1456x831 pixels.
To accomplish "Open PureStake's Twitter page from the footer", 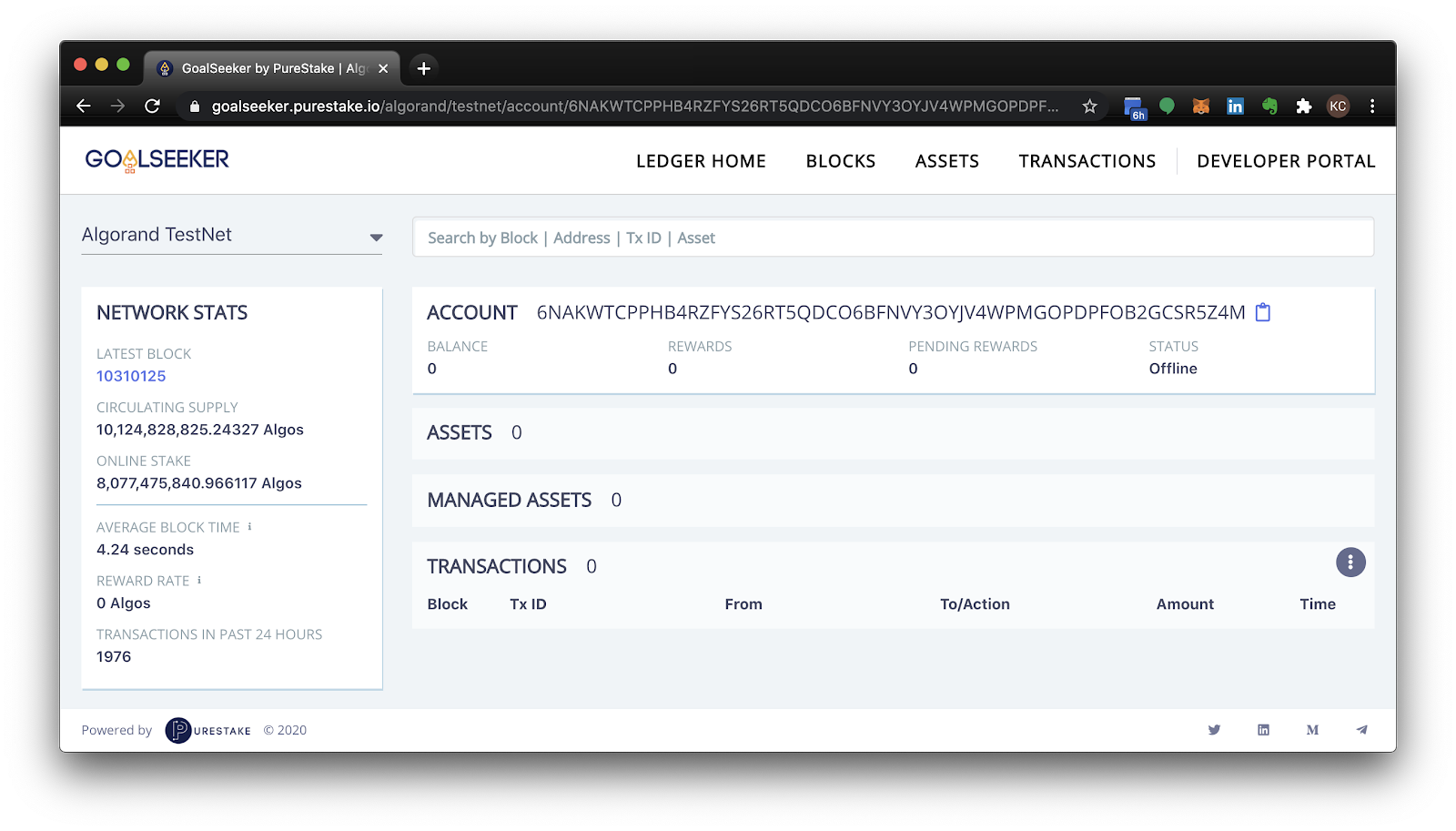I will [x=1214, y=729].
